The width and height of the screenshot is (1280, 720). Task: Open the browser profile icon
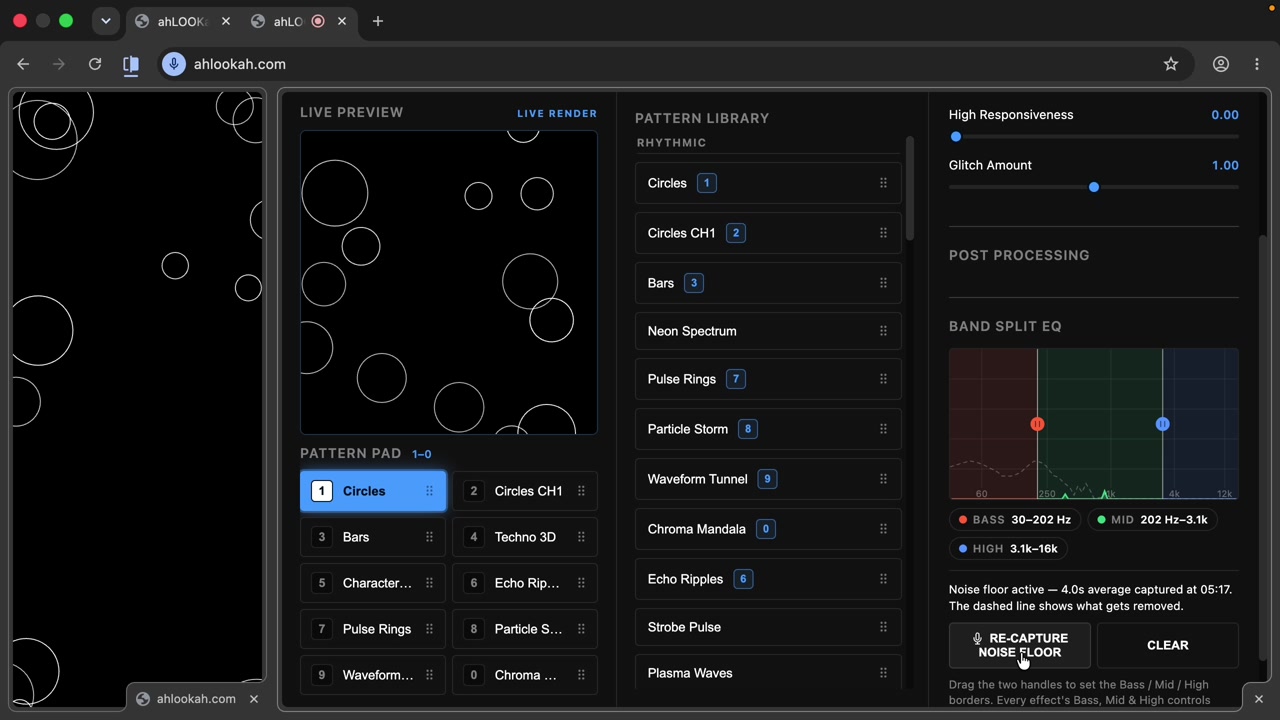click(1221, 64)
